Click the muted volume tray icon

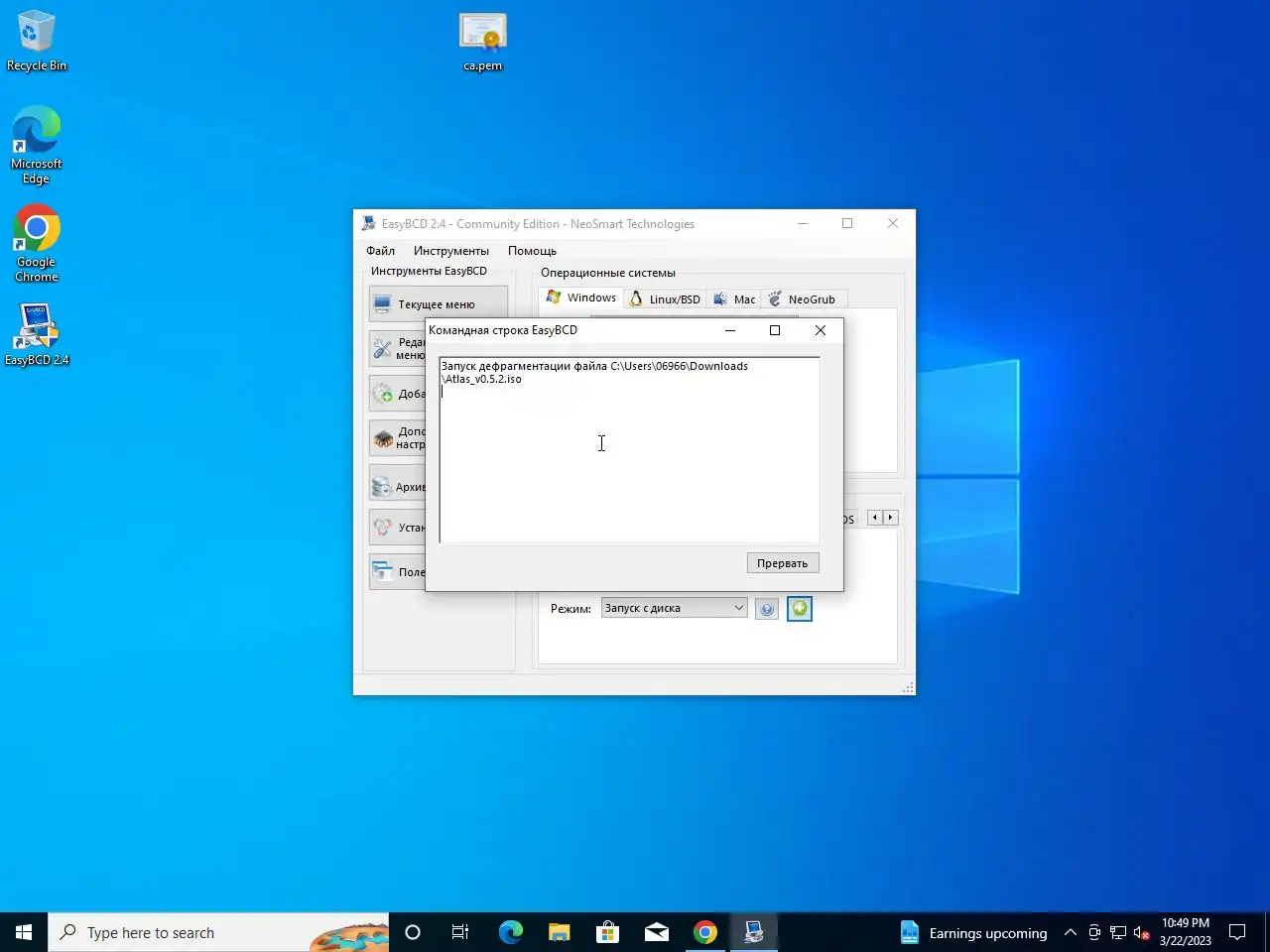tap(1142, 932)
